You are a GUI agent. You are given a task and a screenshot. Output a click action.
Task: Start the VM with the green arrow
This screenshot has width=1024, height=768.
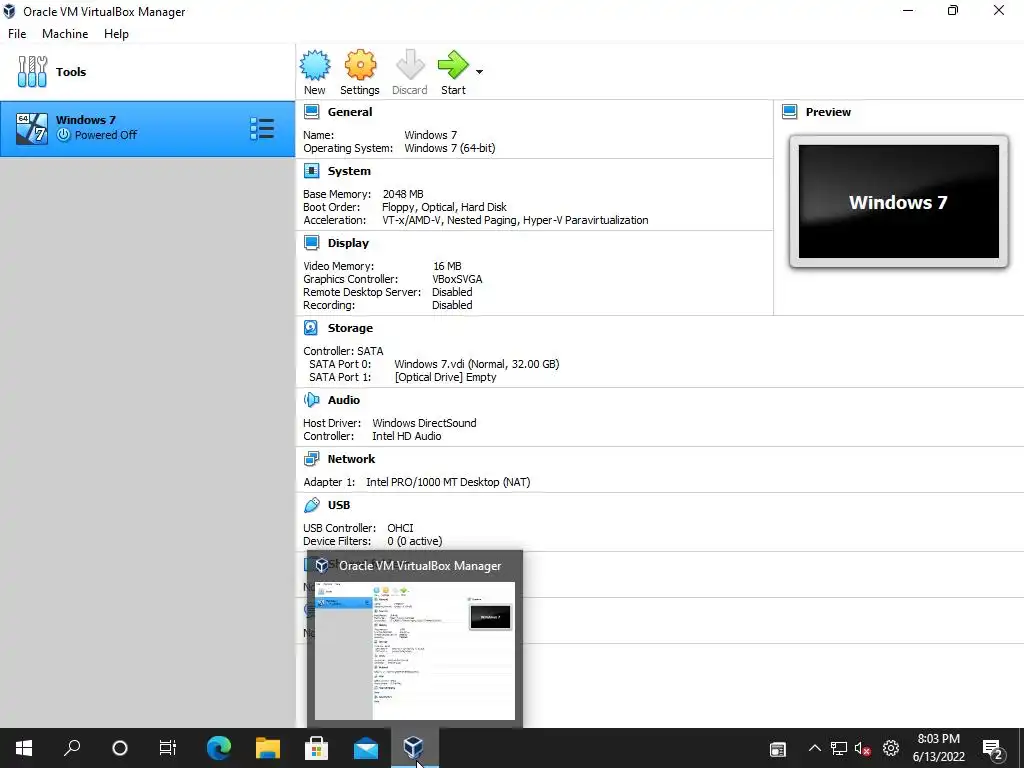(x=453, y=65)
